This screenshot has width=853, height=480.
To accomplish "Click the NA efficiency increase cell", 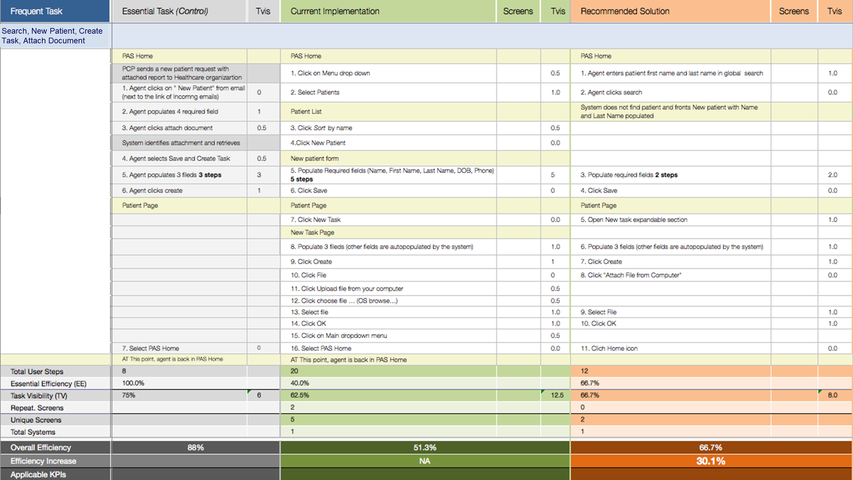I will coord(425,461).
